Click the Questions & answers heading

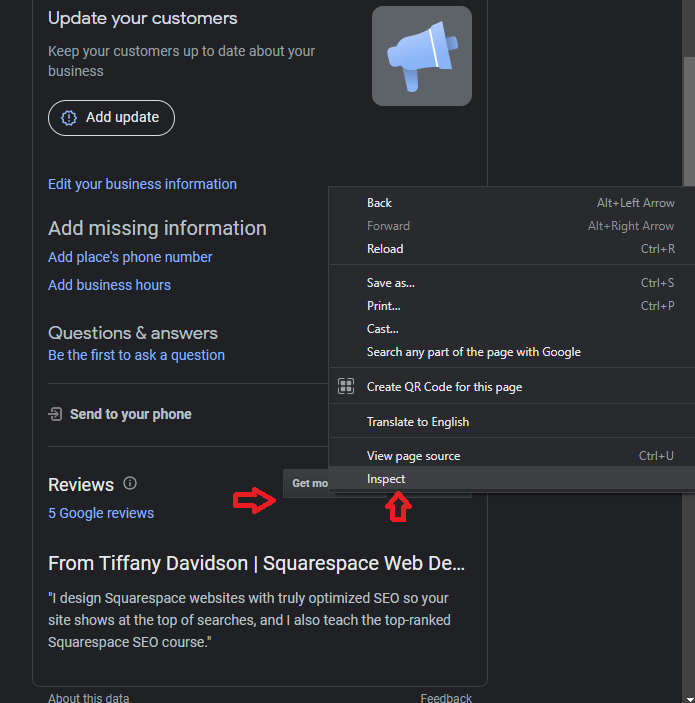[133, 333]
